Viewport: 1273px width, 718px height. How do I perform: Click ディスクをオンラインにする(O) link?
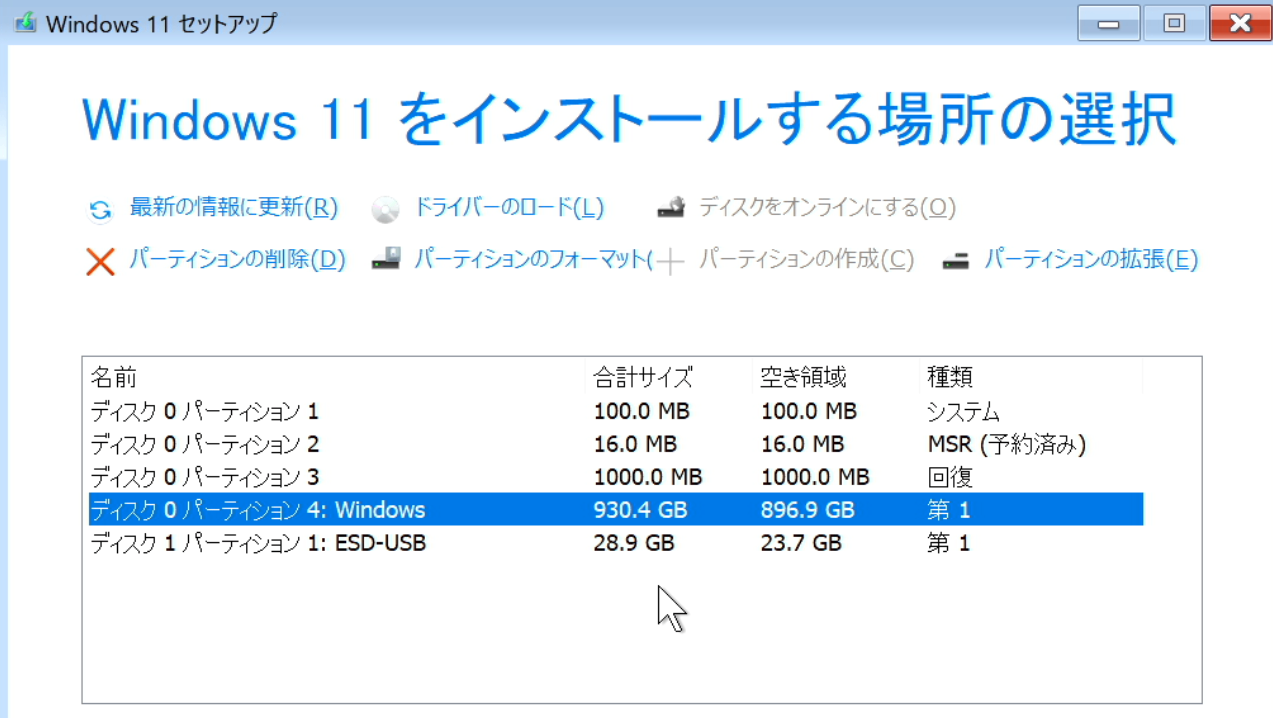point(827,208)
